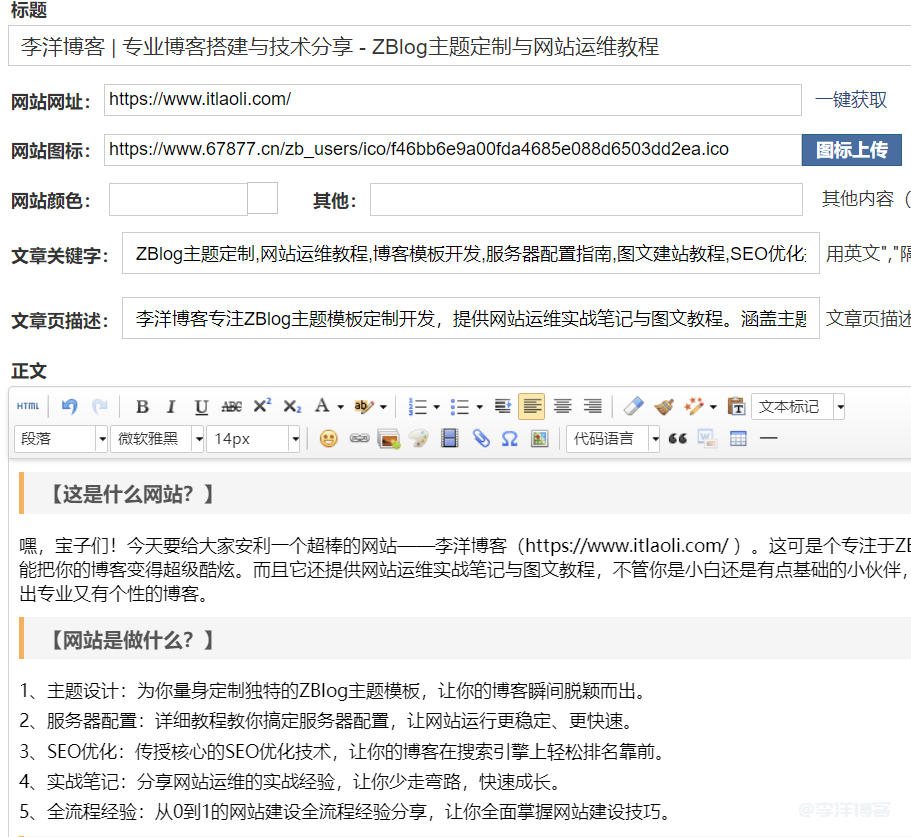Insert an emoji smiley face
Screen dimensions: 911x837
[x=327, y=438]
